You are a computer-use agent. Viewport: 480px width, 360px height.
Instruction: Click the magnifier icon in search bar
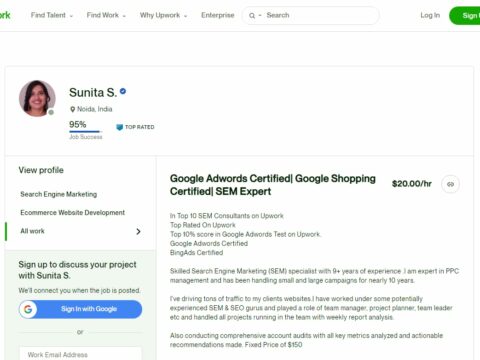click(252, 15)
